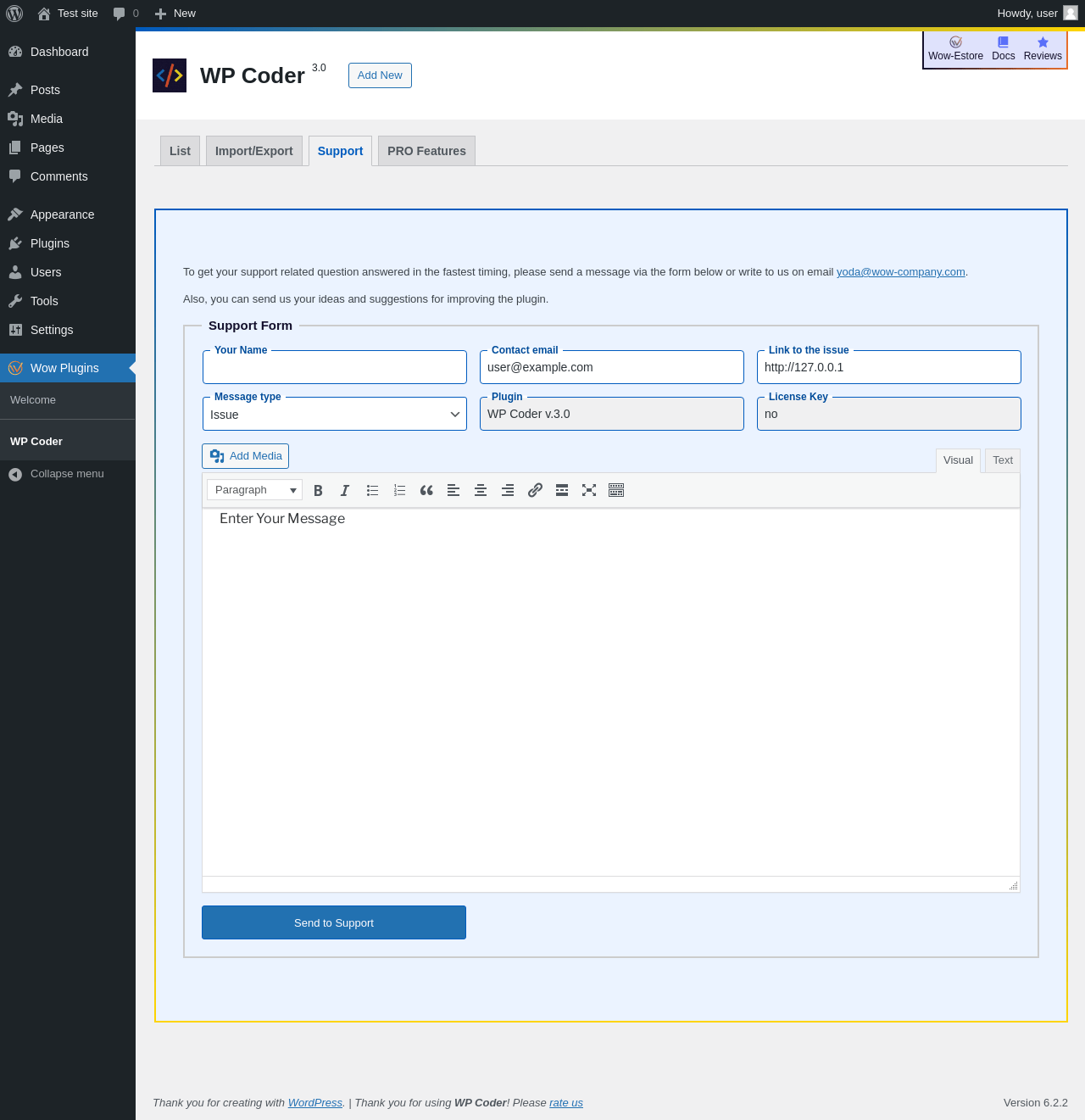Viewport: 1085px width, 1120px height.
Task: Open the Wow-Estore link
Action: [x=955, y=49]
